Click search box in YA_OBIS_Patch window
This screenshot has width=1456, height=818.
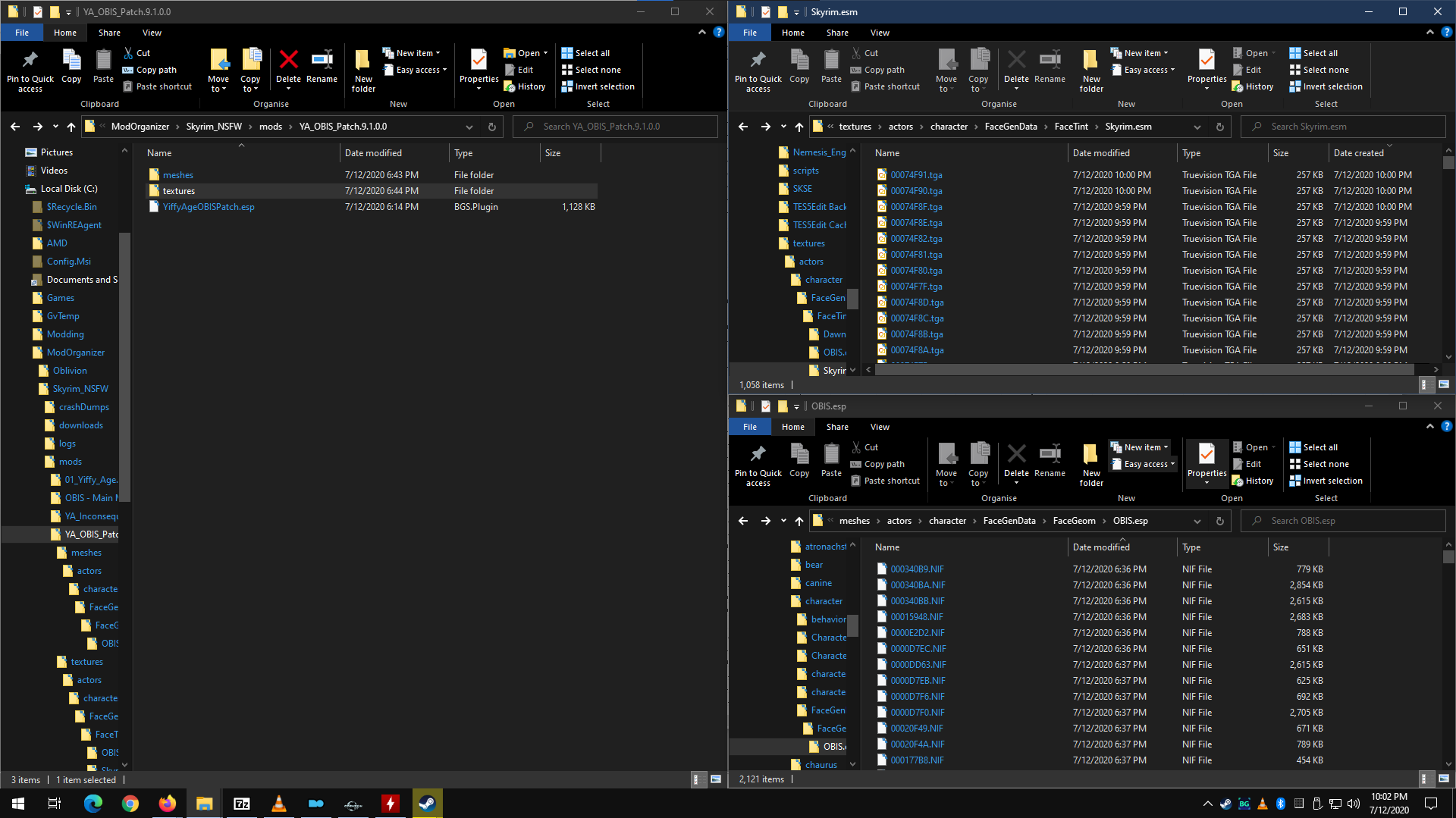[615, 127]
